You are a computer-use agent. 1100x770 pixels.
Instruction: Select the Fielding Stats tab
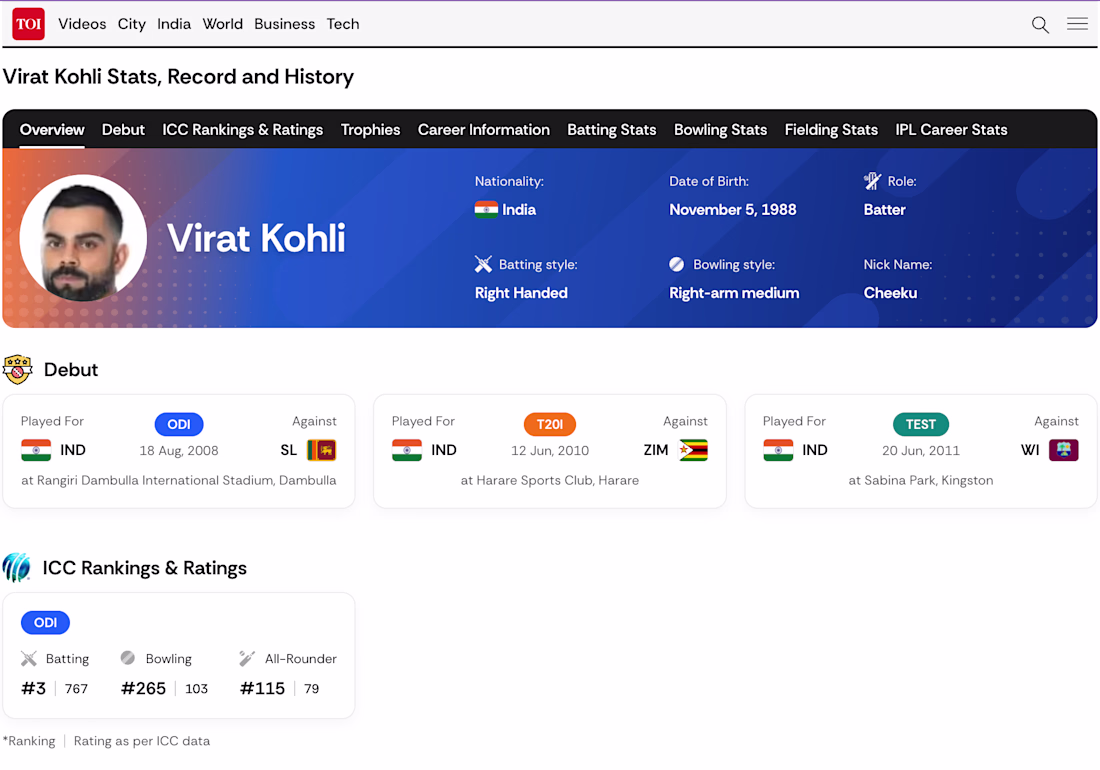click(x=831, y=130)
